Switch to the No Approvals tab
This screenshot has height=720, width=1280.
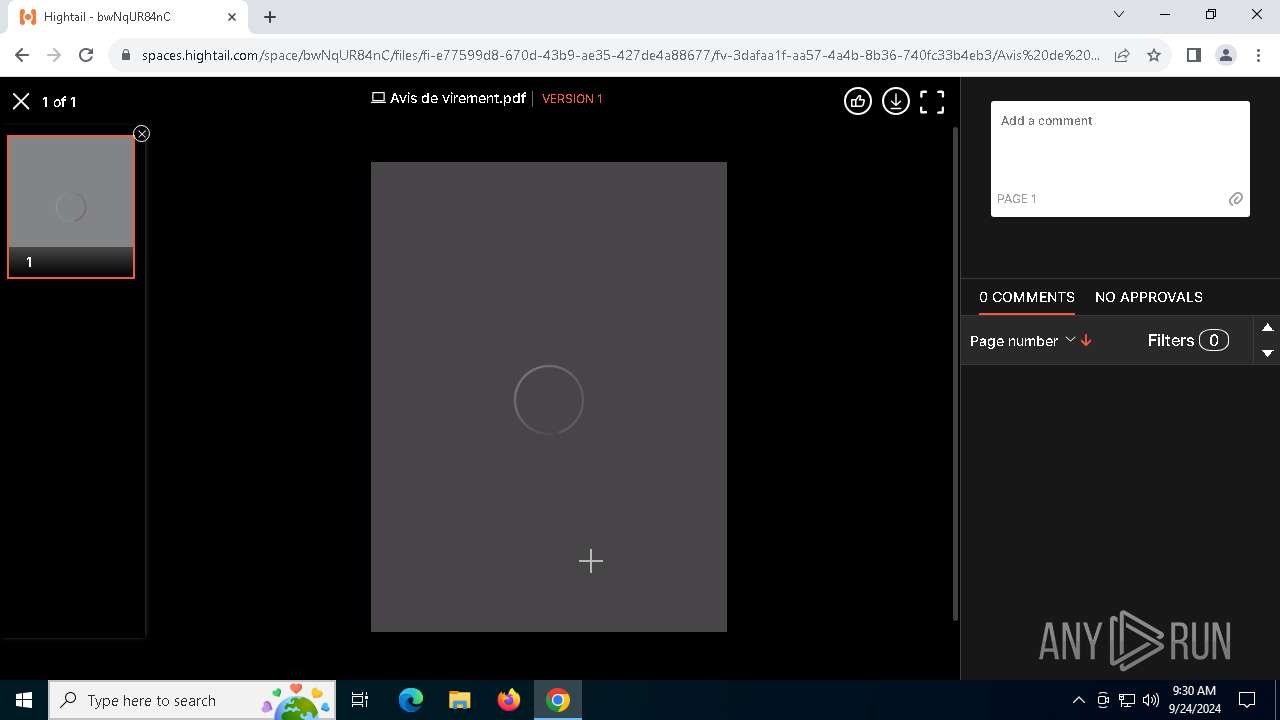(x=1149, y=297)
